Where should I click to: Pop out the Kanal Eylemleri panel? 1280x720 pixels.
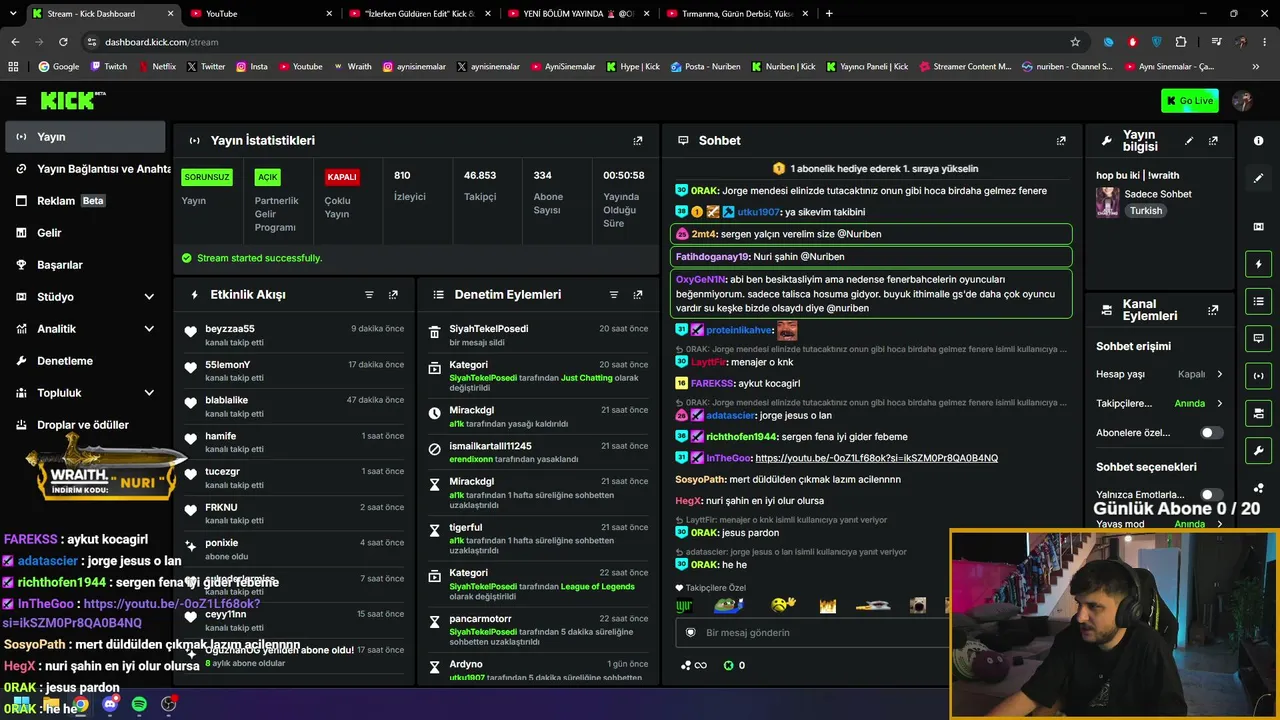click(x=1213, y=310)
